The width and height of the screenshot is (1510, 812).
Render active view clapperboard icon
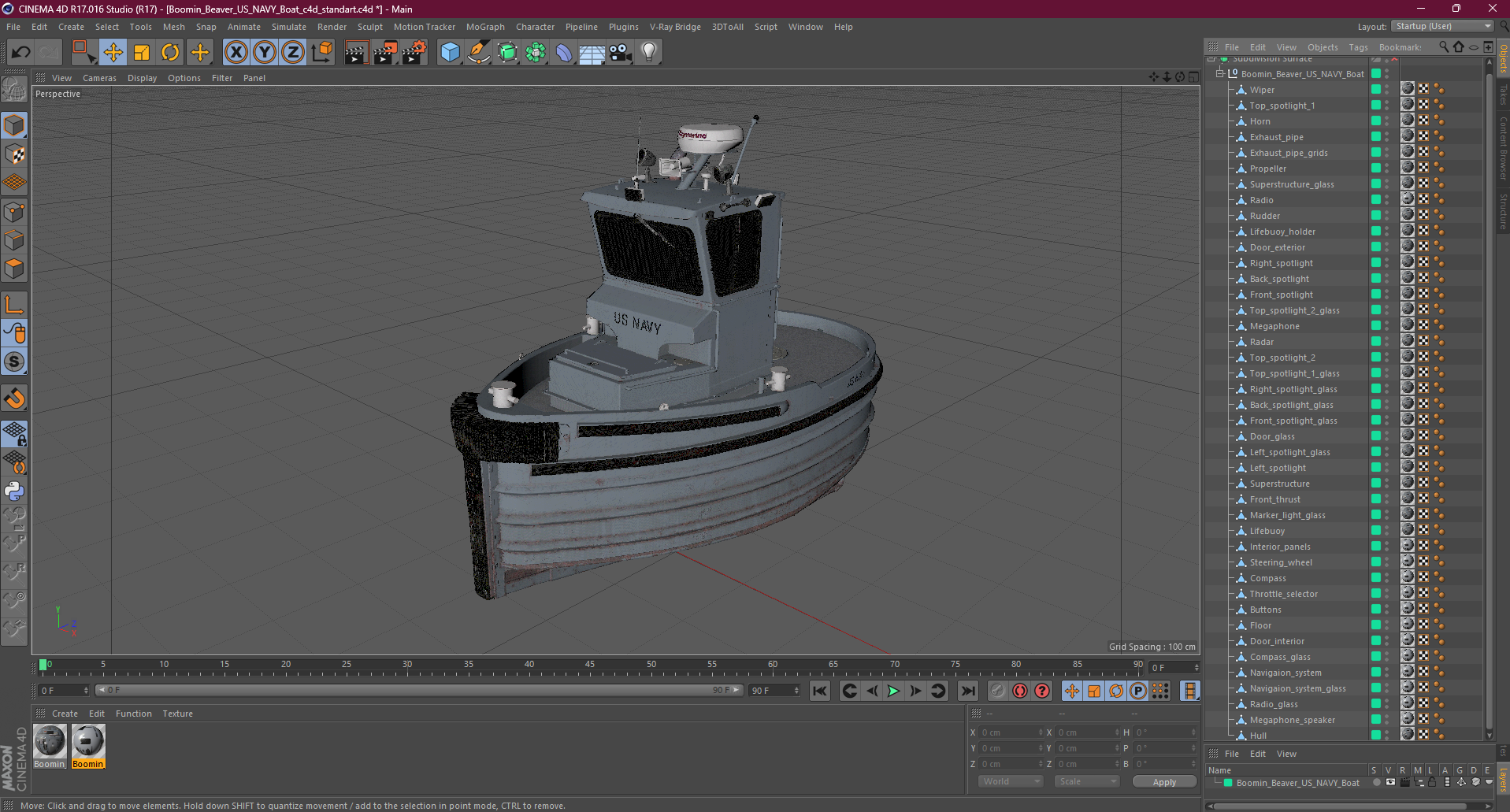(356, 53)
